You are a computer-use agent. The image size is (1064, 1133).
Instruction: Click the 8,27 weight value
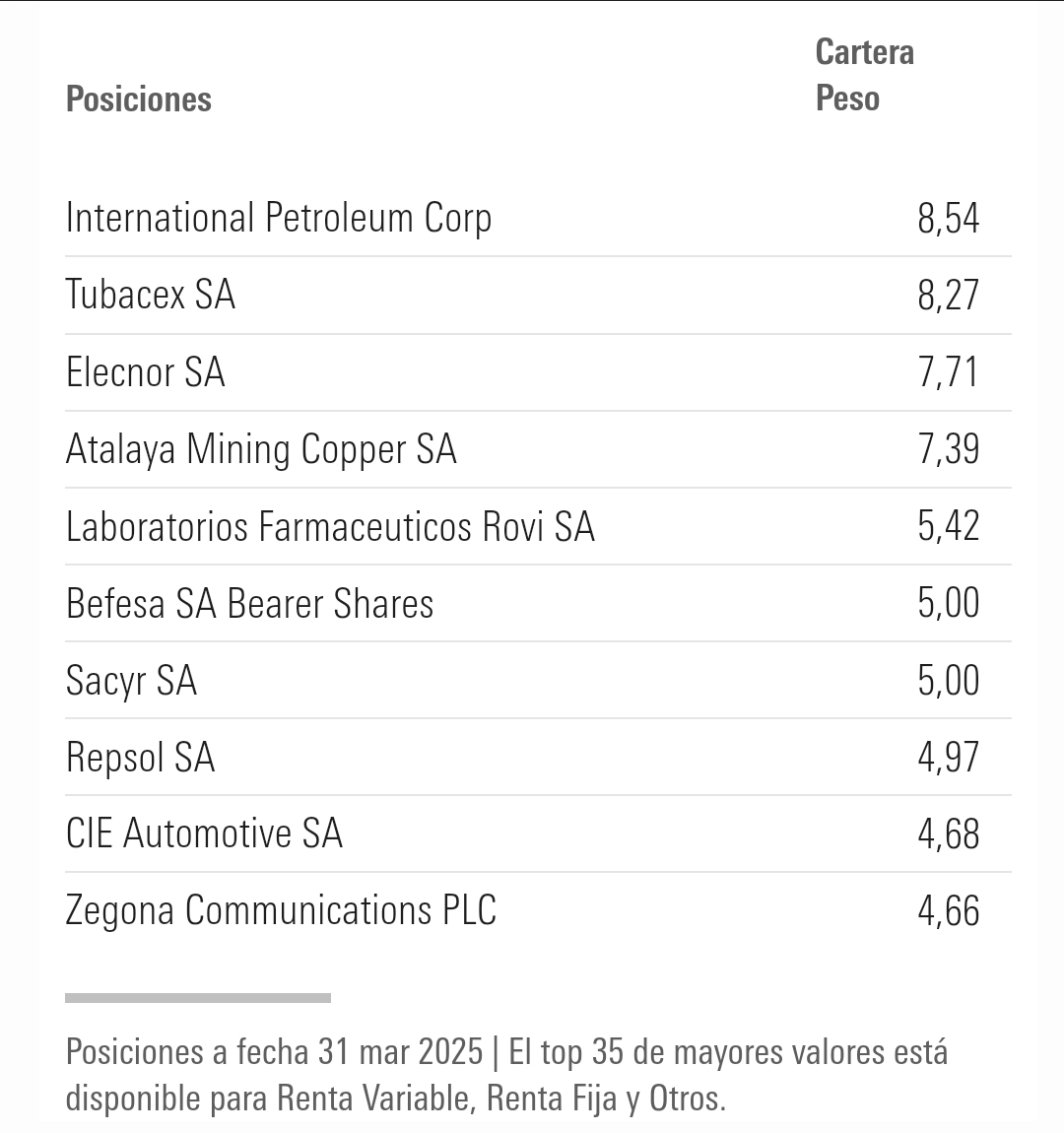tap(949, 295)
